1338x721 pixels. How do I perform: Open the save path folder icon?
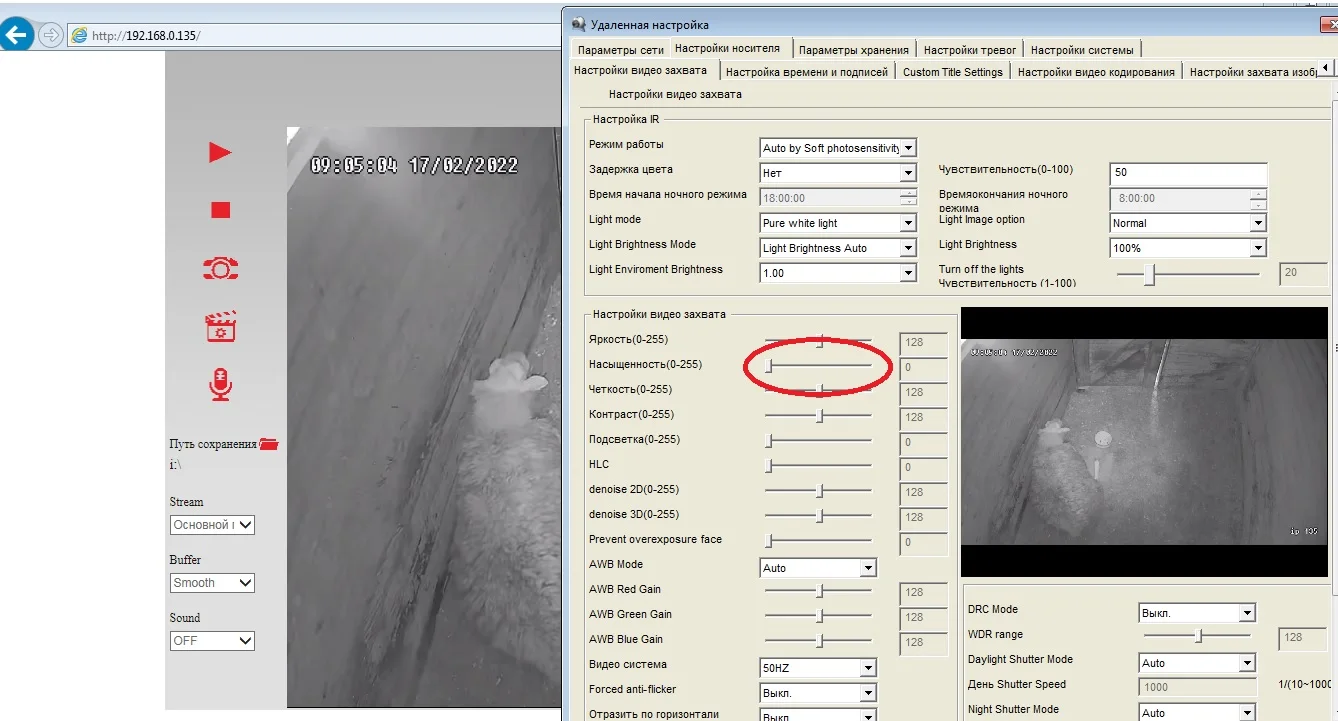pos(269,444)
